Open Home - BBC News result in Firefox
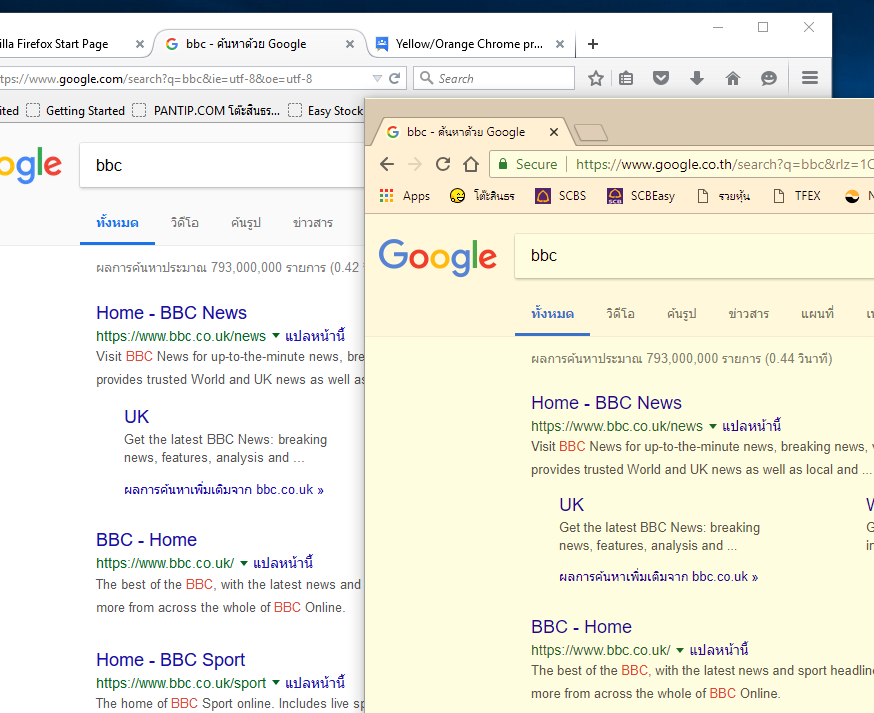874x713 pixels. [171, 313]
